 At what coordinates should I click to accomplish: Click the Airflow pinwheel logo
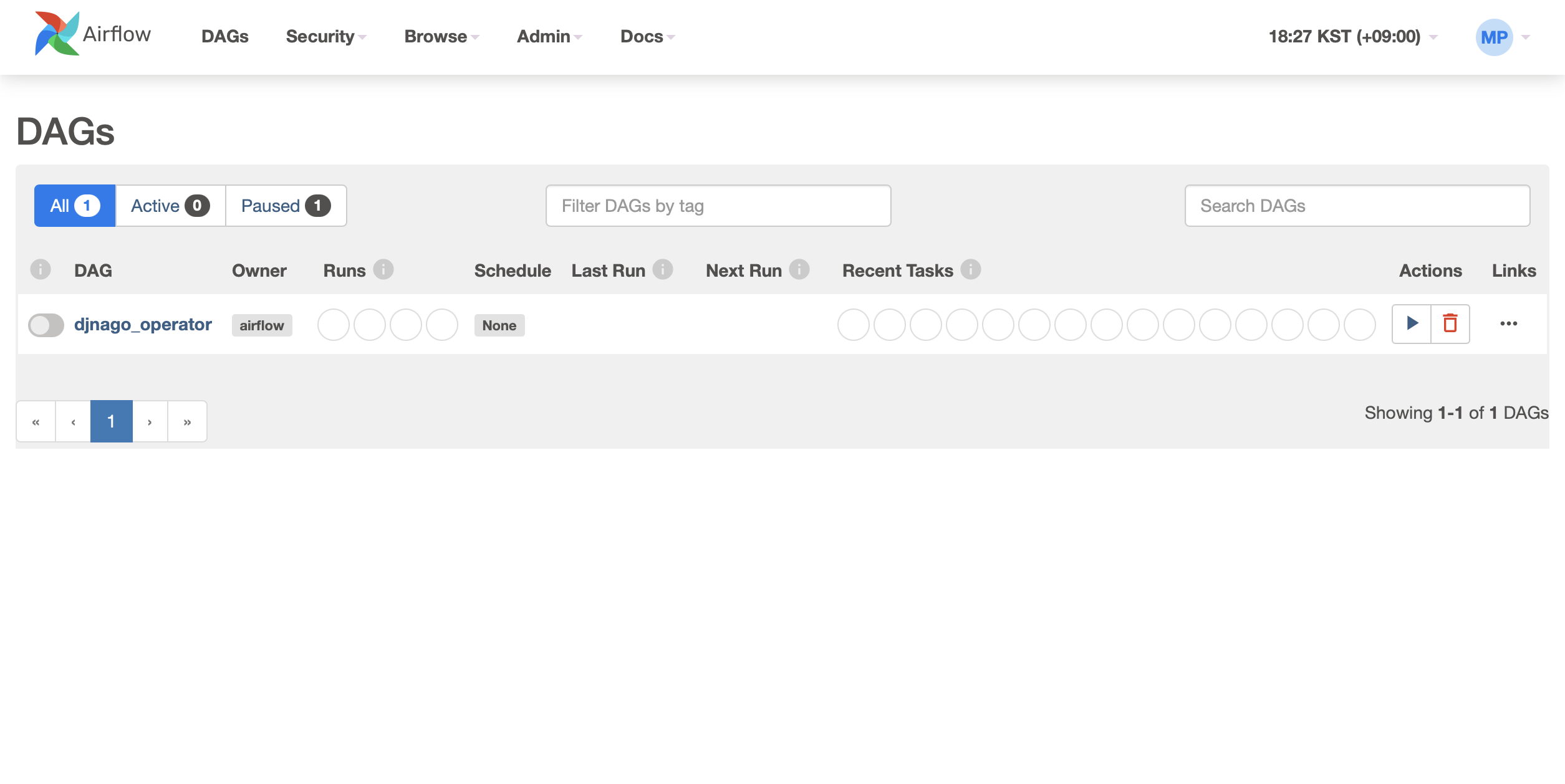[56, 34]
